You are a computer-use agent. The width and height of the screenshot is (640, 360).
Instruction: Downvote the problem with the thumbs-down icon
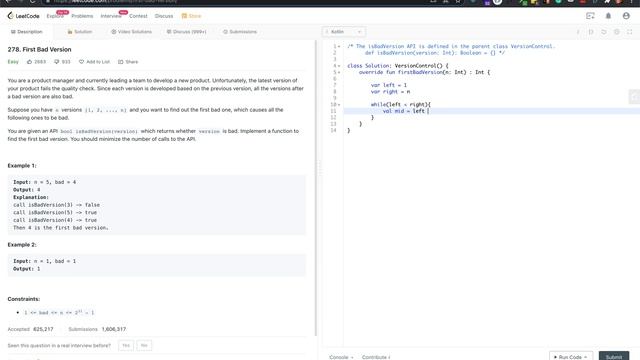coord(57,62)
